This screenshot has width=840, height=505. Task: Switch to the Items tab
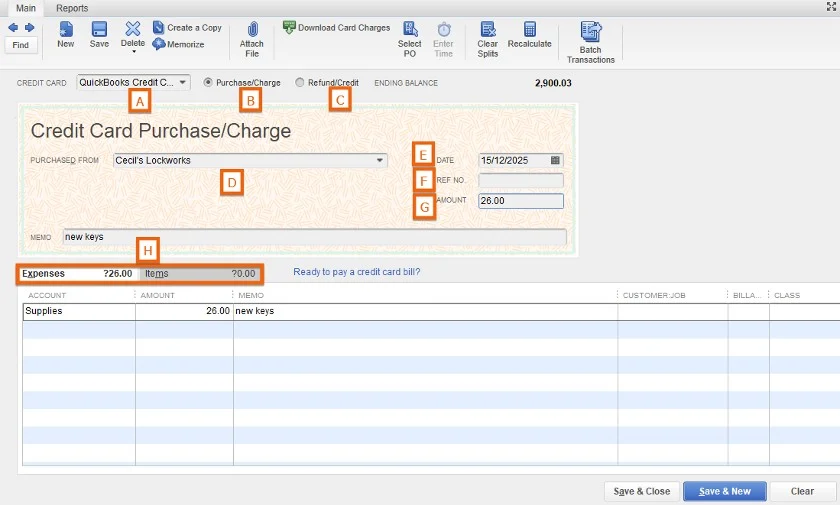tap(199, 274)
